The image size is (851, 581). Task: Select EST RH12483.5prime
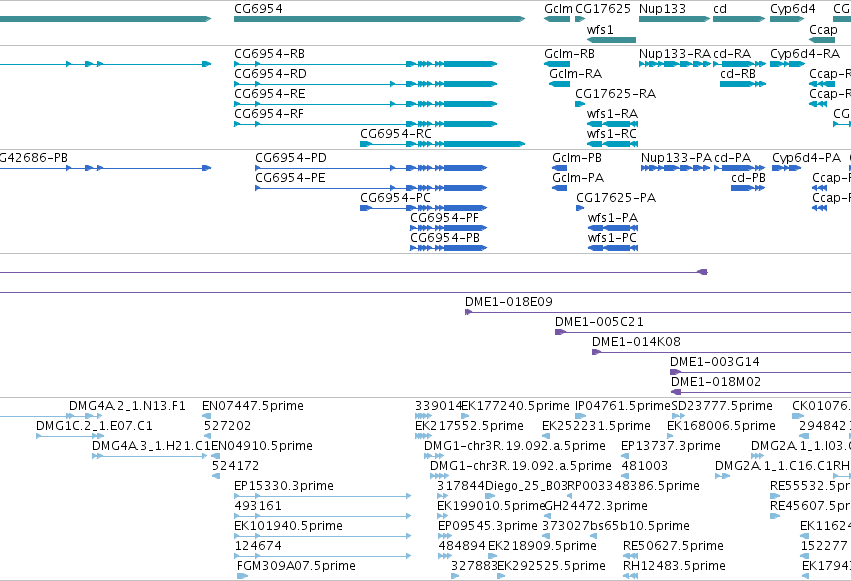(x=674, y=567)
